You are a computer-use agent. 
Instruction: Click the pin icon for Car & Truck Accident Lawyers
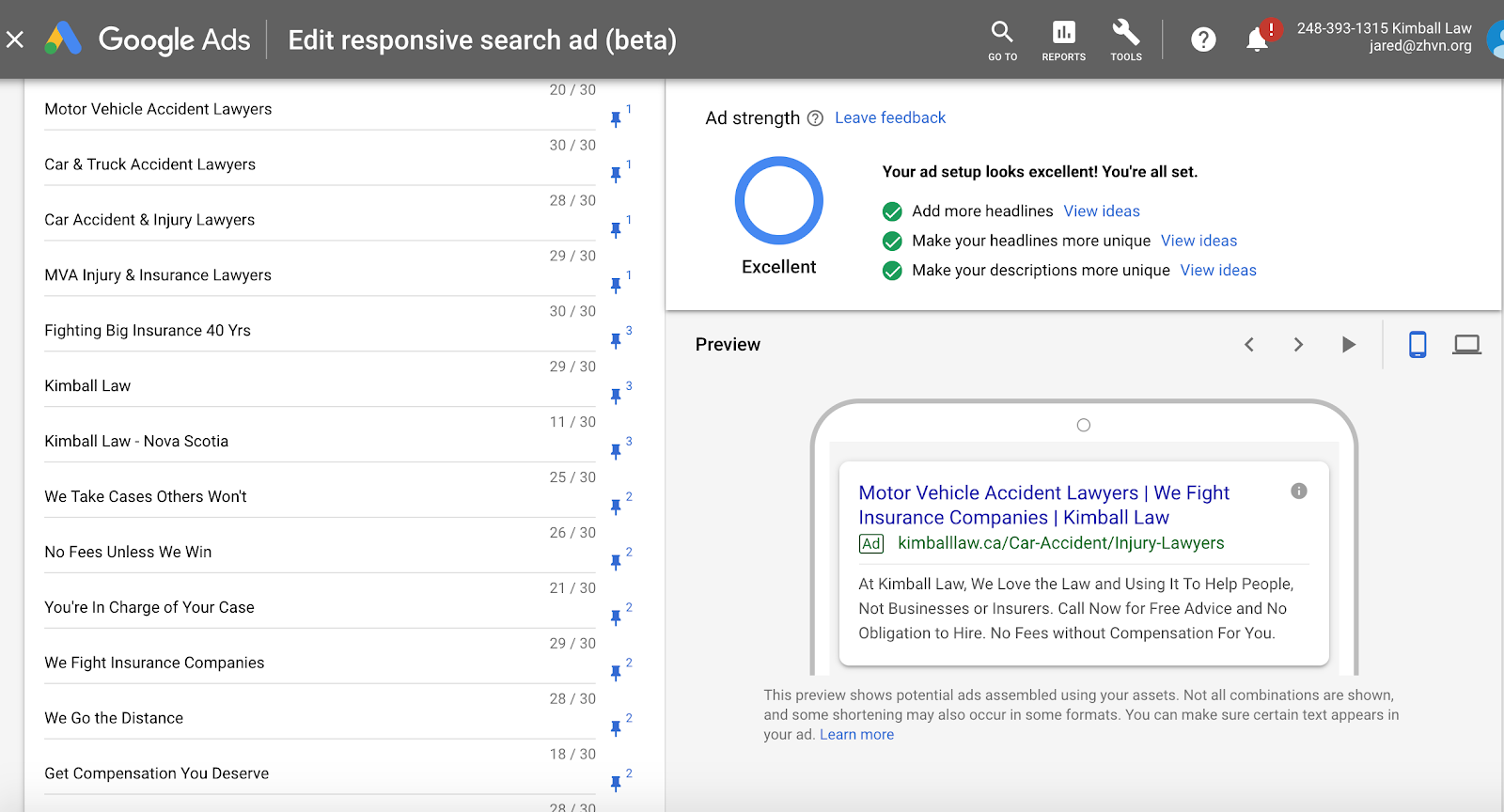pyautogui.click(x=616, y=175)
